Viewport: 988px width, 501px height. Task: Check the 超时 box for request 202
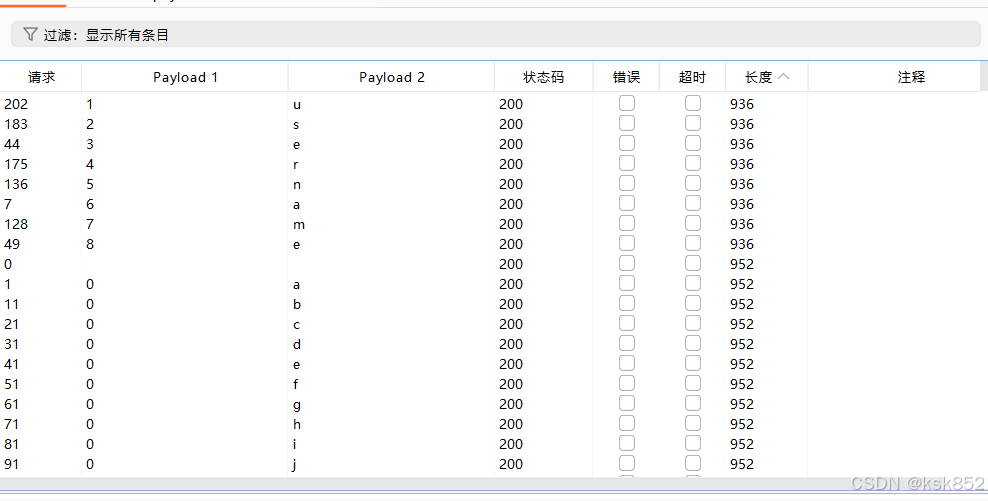pos(692,103)
